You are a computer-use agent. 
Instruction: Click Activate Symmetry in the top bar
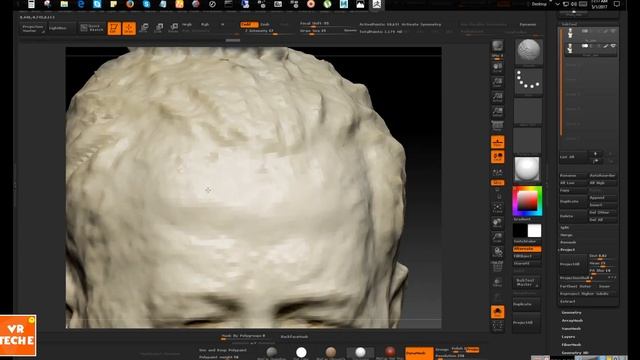click(421, 24)
